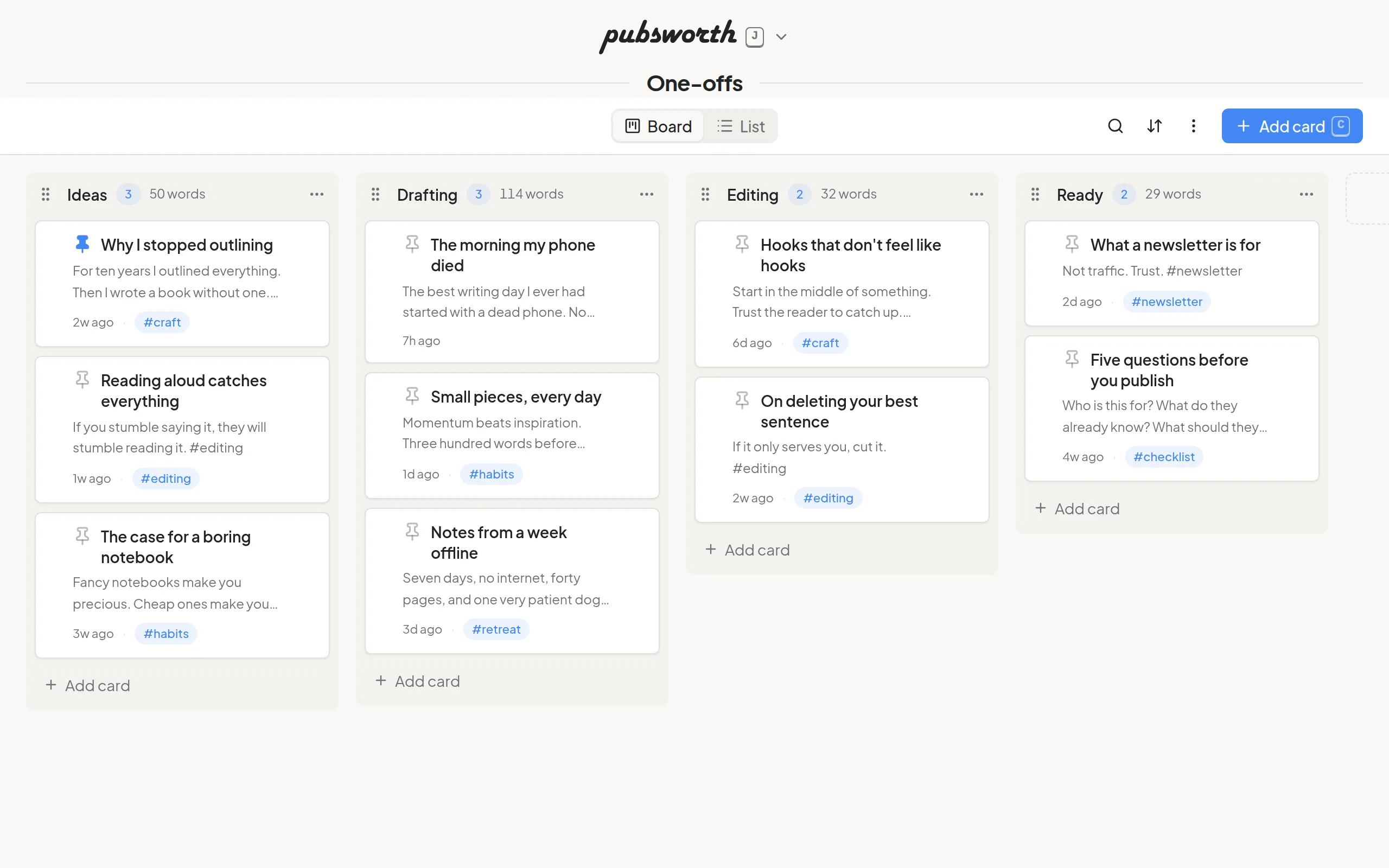This screenshot has height=868, width=1389.
Task: Click the #craft tag on 'Why I stopped outlining'
Action: (162, 322)
